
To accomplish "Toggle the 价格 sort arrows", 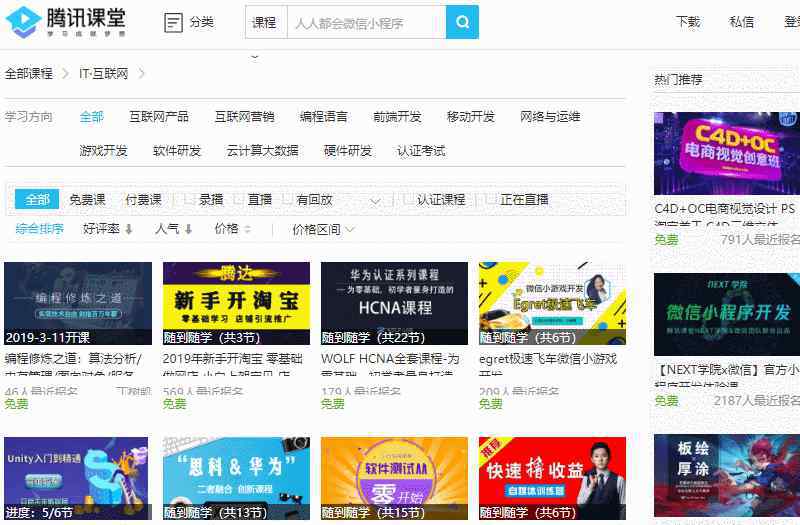I will coord(247,229).
